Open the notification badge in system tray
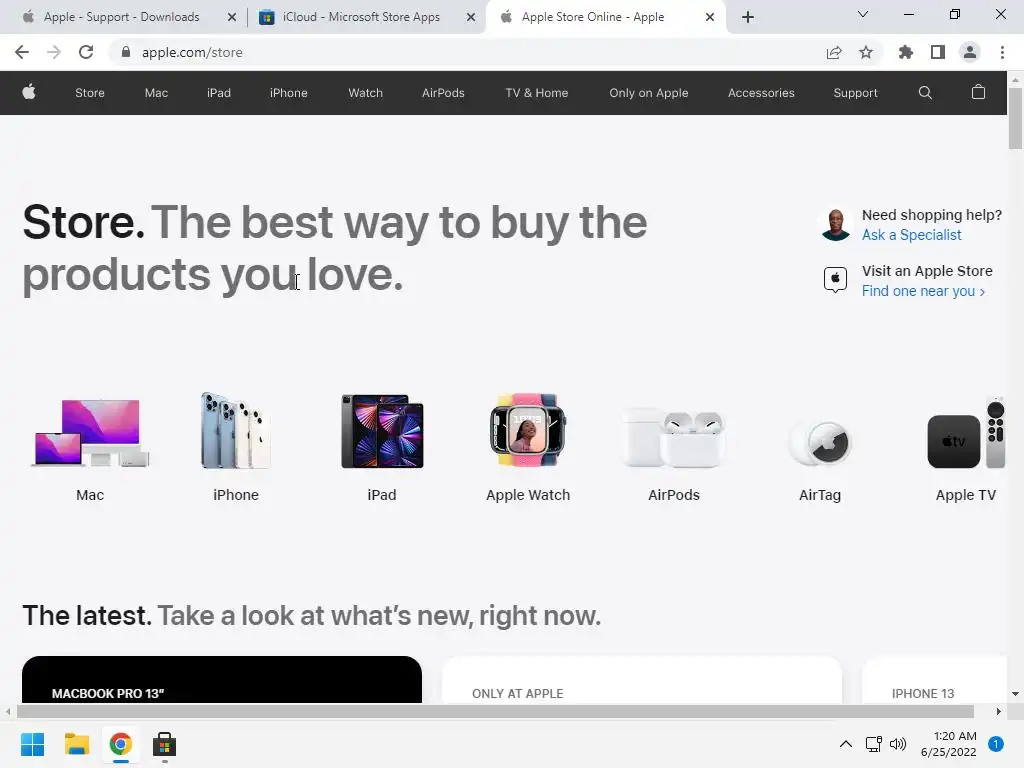The image size is (1024, 768). [995, 744]
